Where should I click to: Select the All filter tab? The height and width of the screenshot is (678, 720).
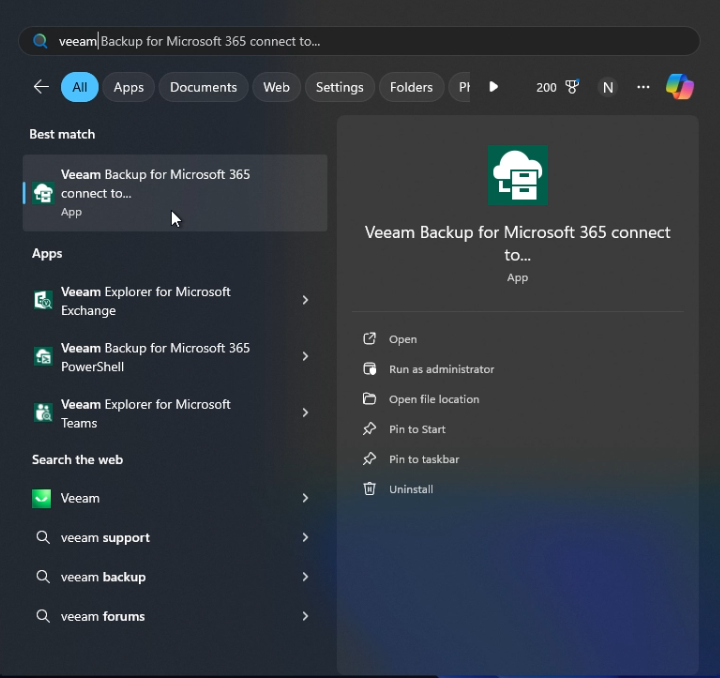(79, 87)
